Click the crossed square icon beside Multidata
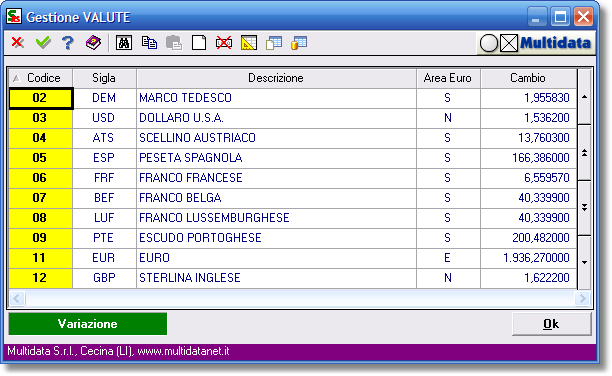Screen dimensions: 612x376 [x=509, y=43]
